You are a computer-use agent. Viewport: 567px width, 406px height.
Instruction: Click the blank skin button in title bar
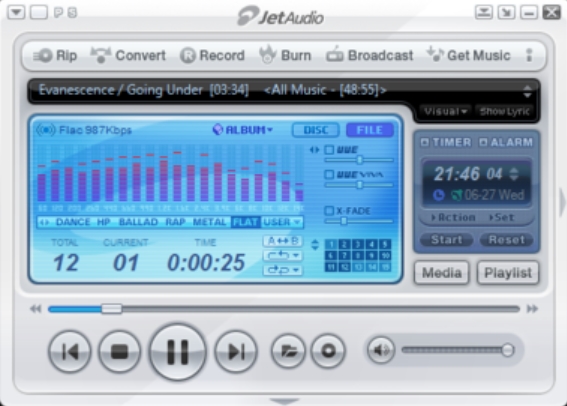(39, 13)
